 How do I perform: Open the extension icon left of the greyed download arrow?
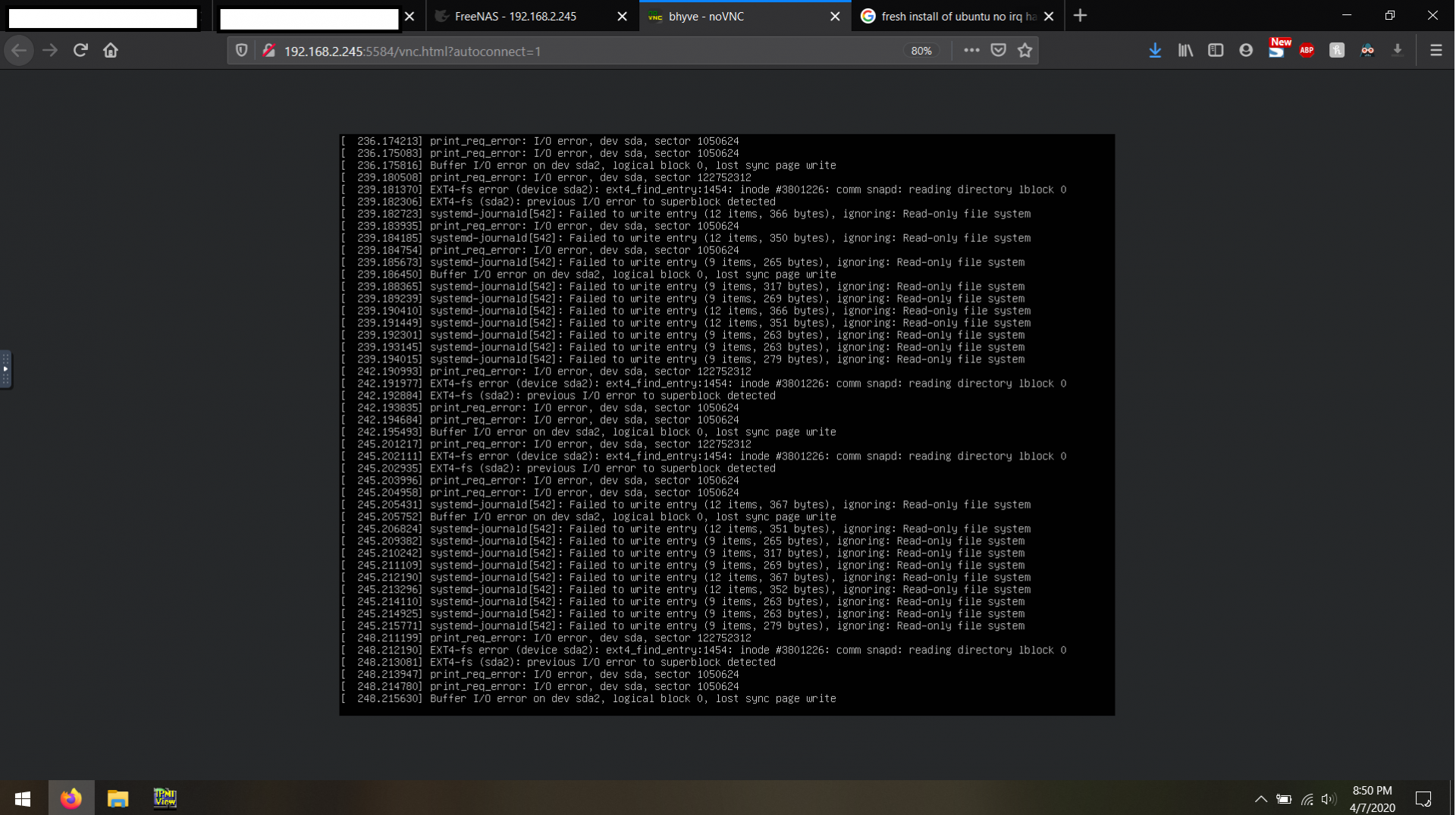pyautogui.click(x=1367, y=51)
